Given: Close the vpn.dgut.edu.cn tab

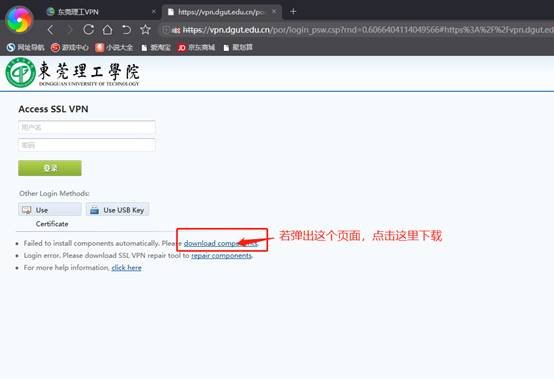Looking at the screenshot, I should click(x=274, y=12).
